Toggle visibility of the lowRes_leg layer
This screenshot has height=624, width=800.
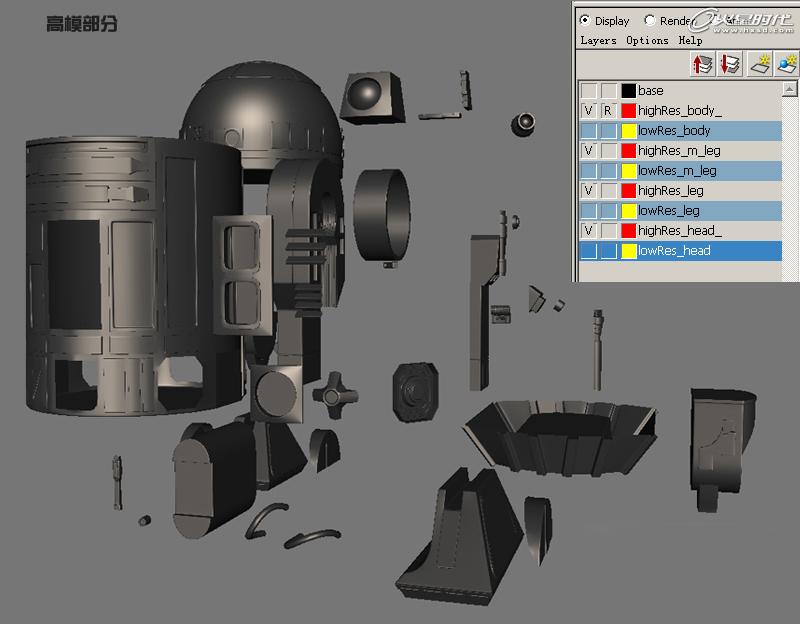tap(587, 209)
